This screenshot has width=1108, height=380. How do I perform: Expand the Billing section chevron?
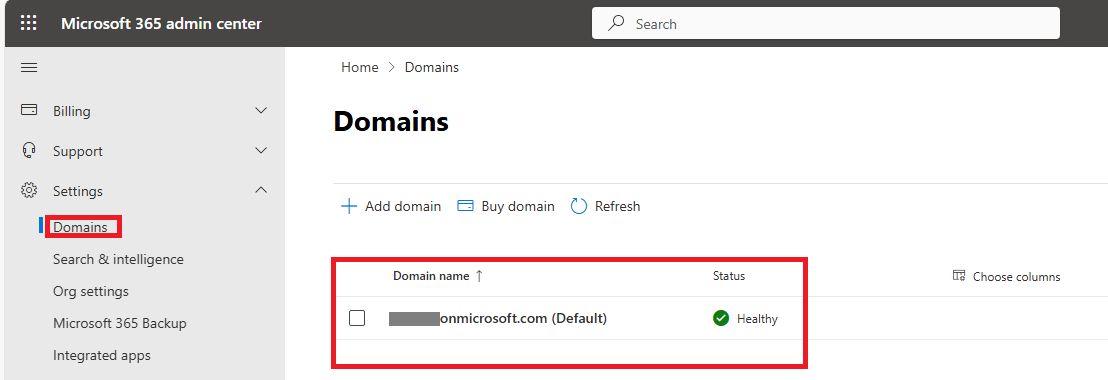261,111
